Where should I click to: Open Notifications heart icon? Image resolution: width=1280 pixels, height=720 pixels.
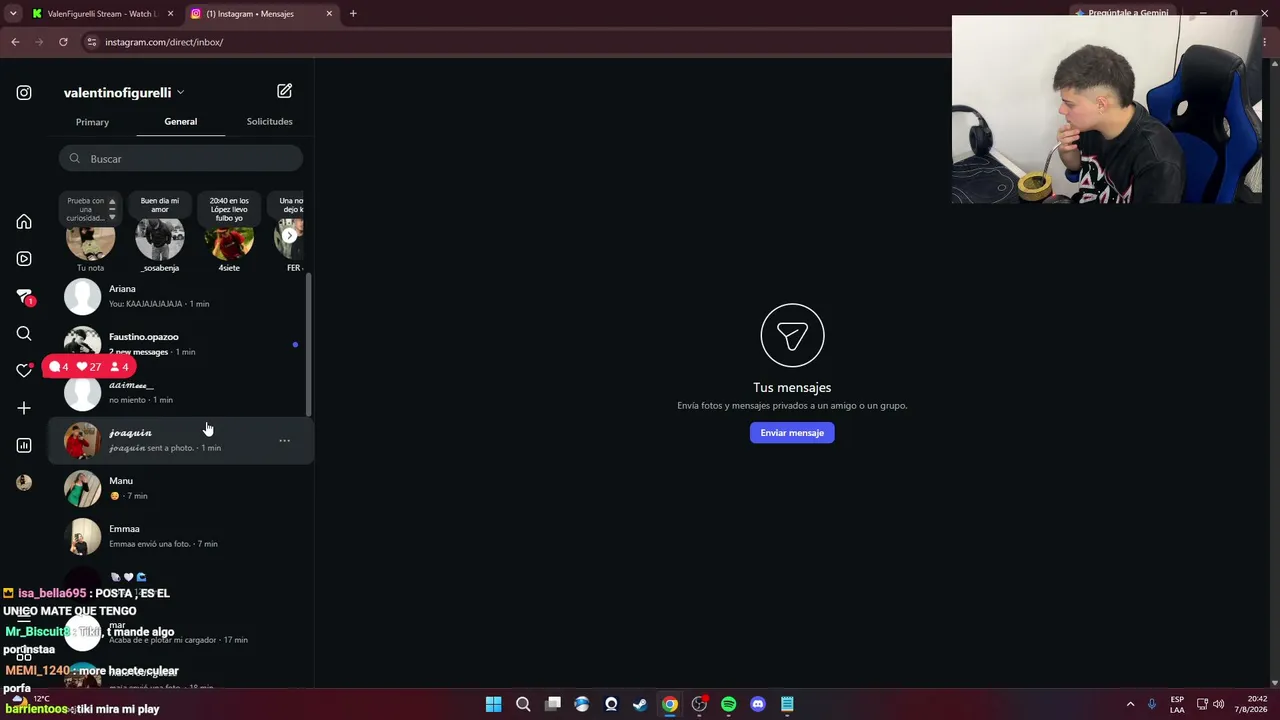point(24,371)
